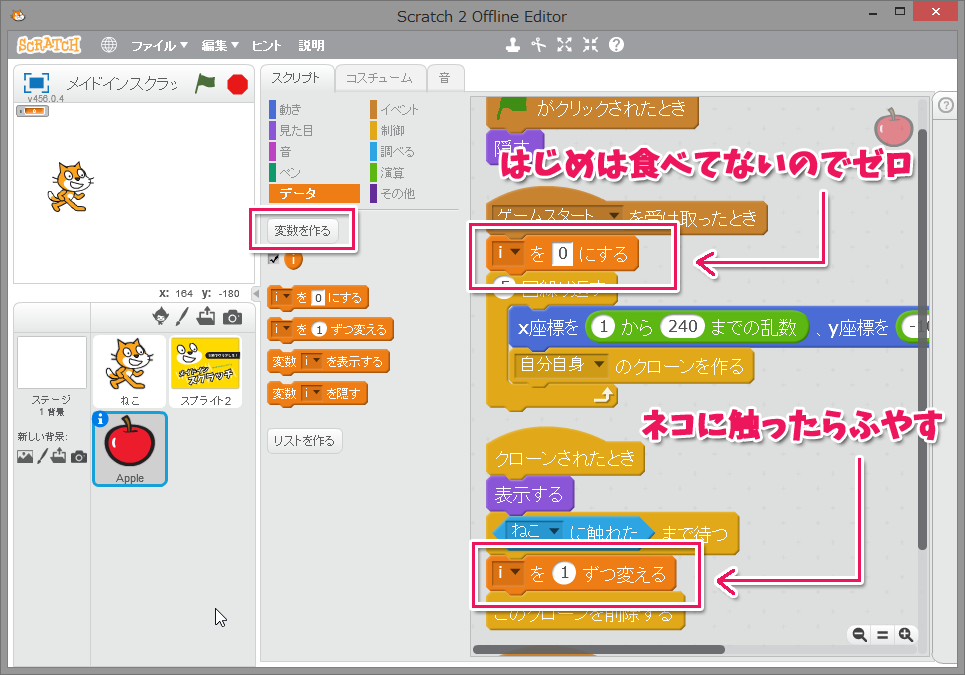
Task: Open variable dropdown in 変数を隠す block
Action: tap(312, 393)
